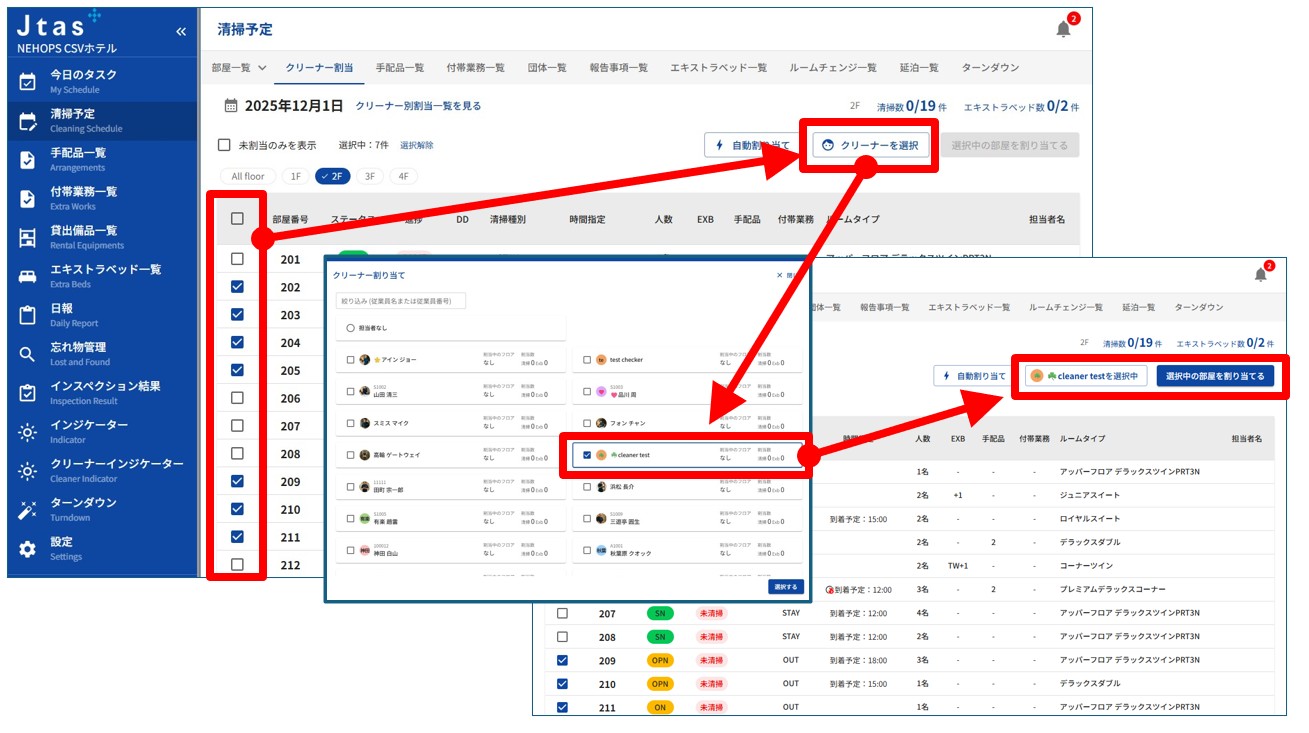This screenshot has width=1309, height=733.
Task: Click the 忘れ物管理 magnifier icon
Action: pyautogui.click(x=28, y=354)
